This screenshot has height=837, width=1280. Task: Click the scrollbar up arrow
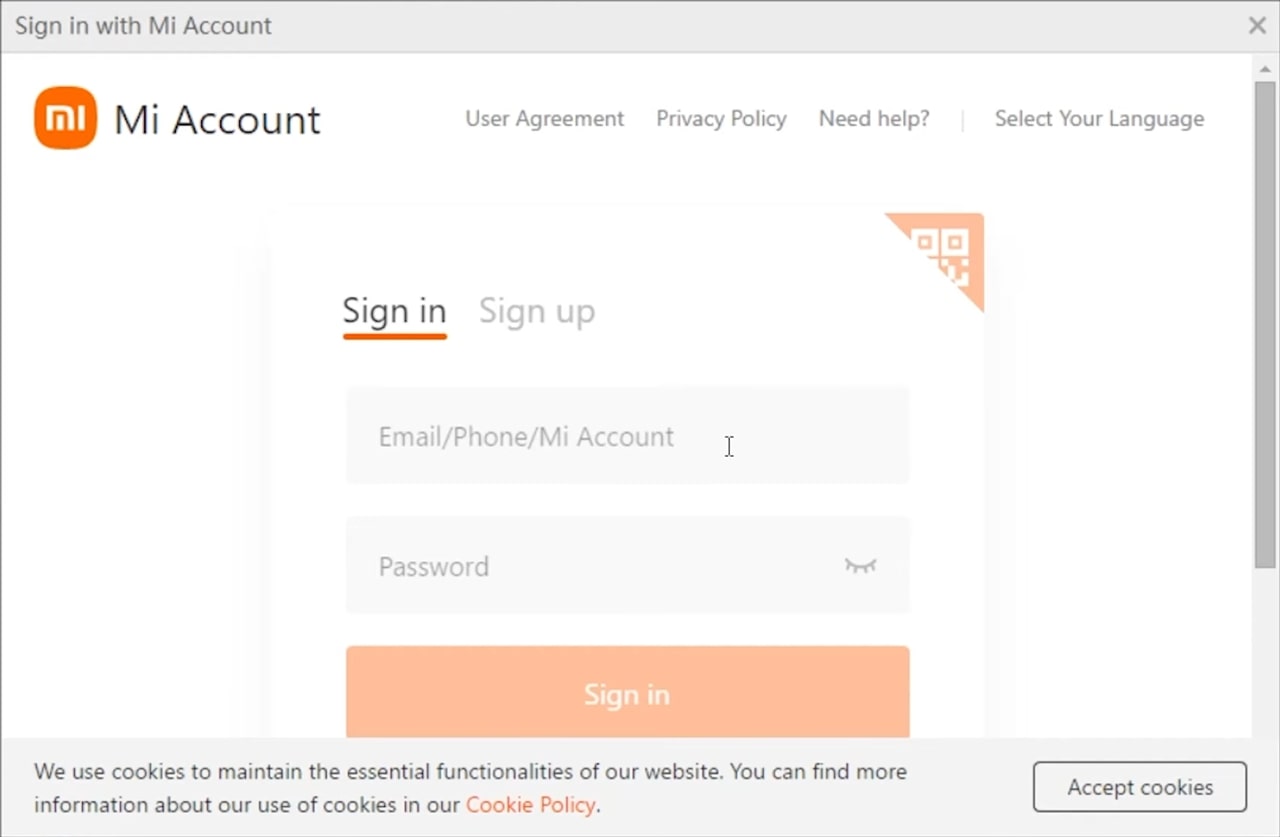(1265, 66)
